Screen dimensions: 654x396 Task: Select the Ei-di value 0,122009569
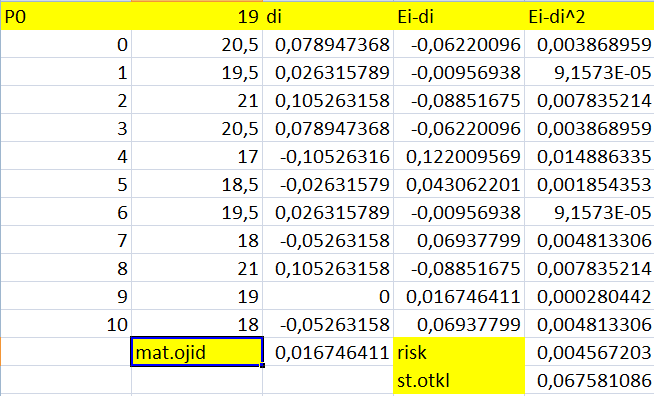459,156
